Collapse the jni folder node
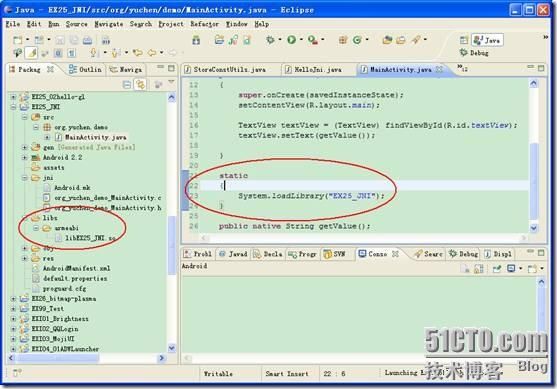 point(25,178)
